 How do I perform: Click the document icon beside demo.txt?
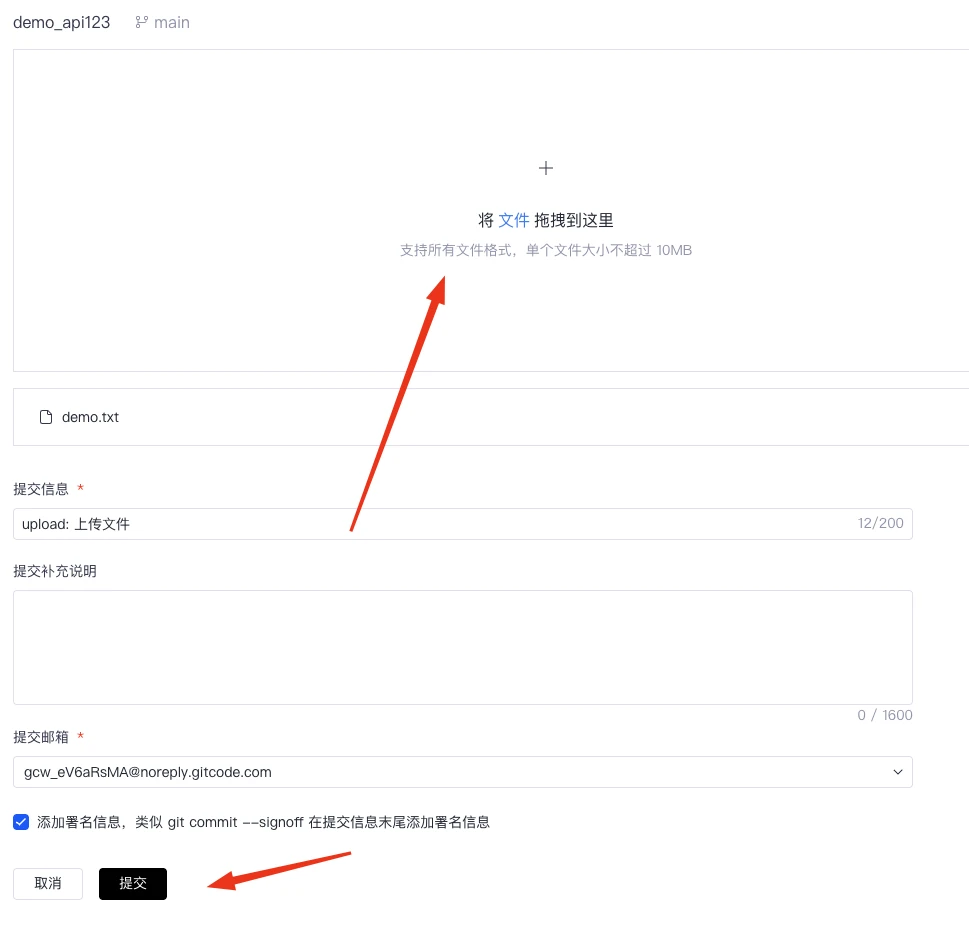pos(45,417)
